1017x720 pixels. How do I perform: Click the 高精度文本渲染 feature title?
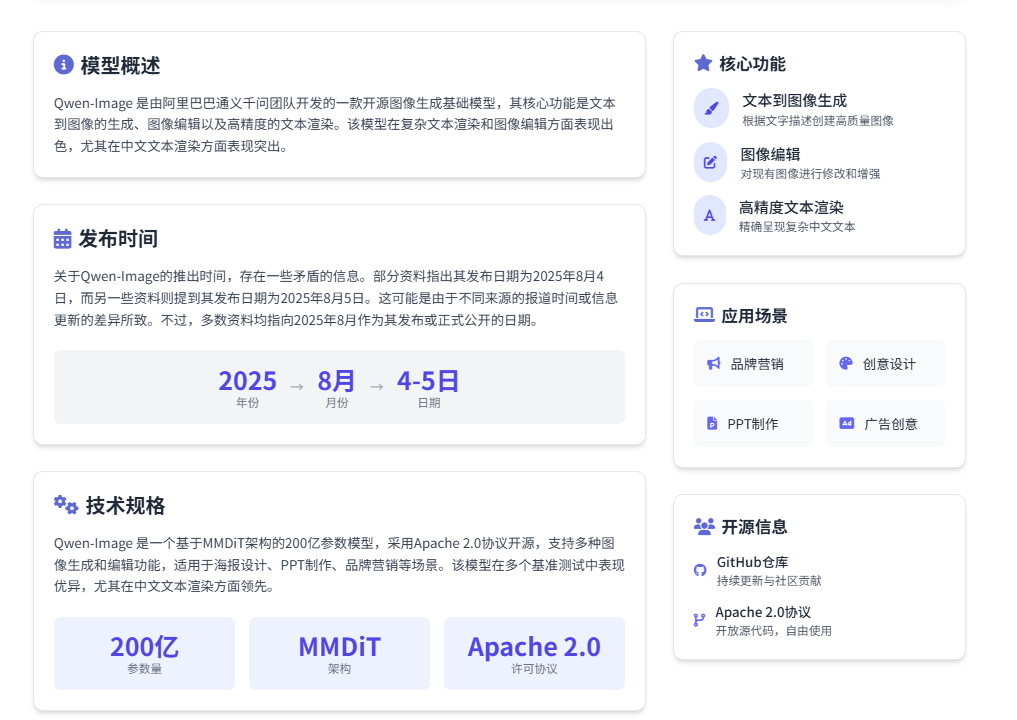(x=791, y=208)
